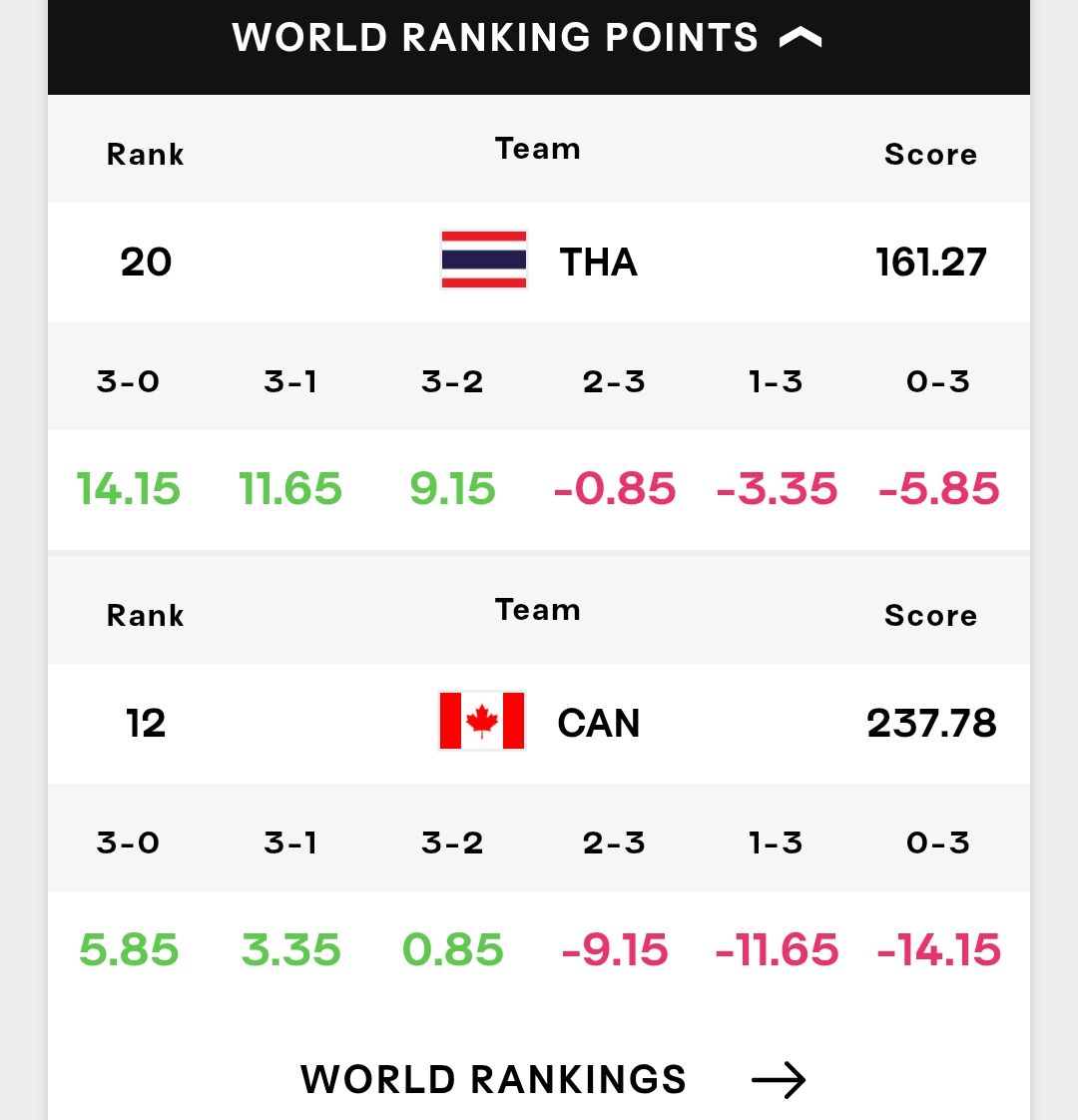Image resolution: width=1078 pixels, height=1120 pixels.
Task: Click Thailand's 1-3 value -3.35
Action: (x=777, y=489)
